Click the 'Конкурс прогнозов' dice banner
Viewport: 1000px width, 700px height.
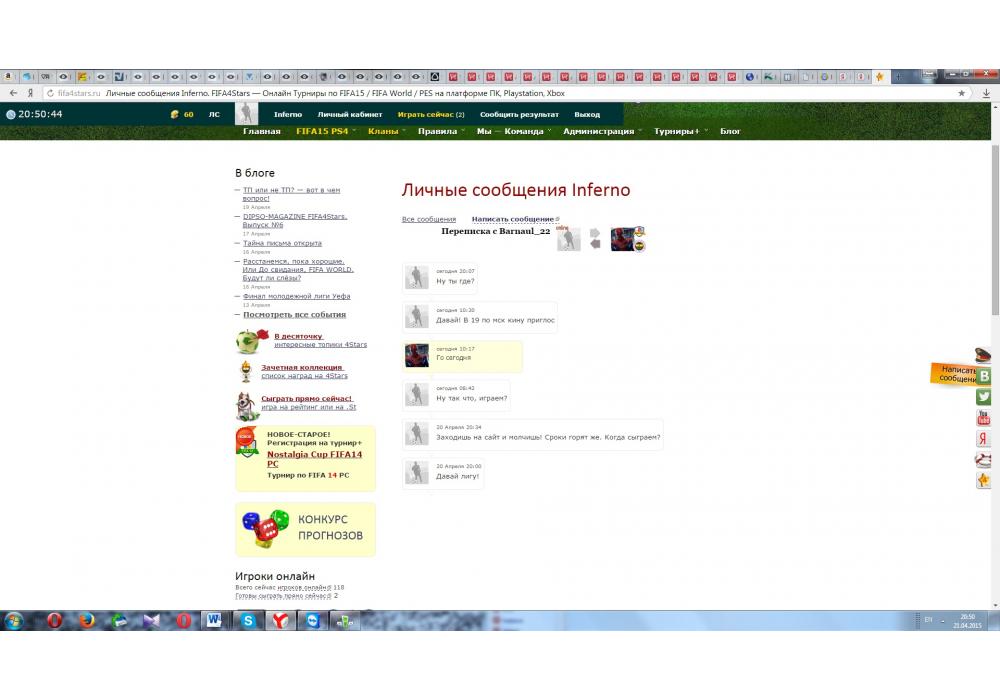[x=305, y=528]
